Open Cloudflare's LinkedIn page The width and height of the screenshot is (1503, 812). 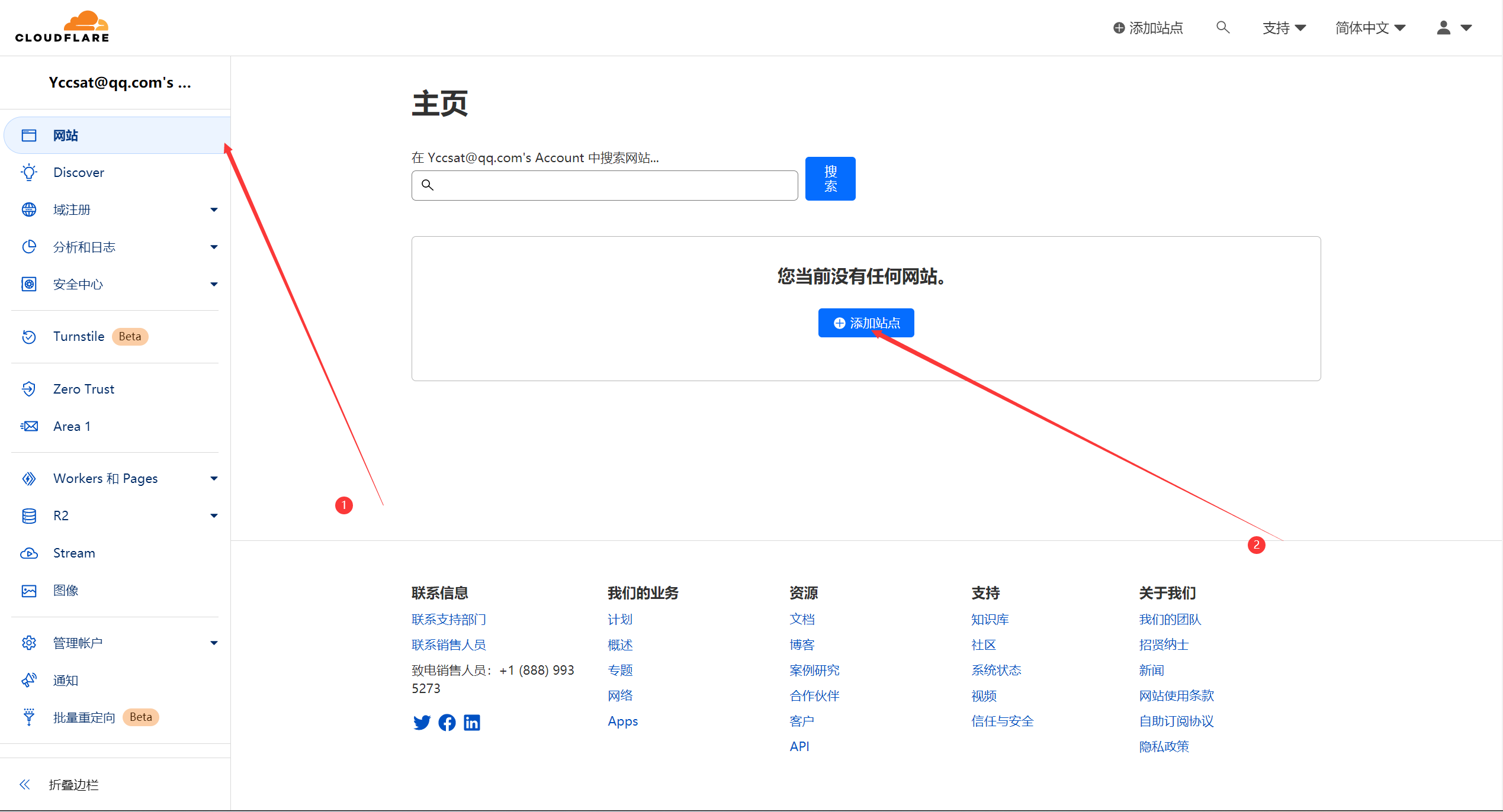click(x=472, y=722)
